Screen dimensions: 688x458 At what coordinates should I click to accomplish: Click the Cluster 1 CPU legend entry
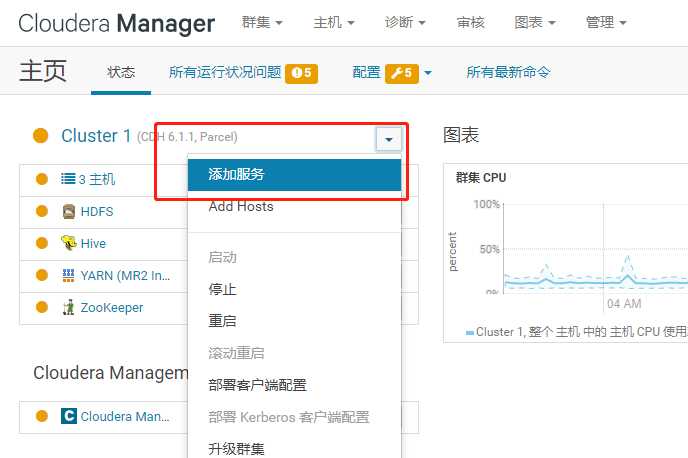click(x=577, y=332)
